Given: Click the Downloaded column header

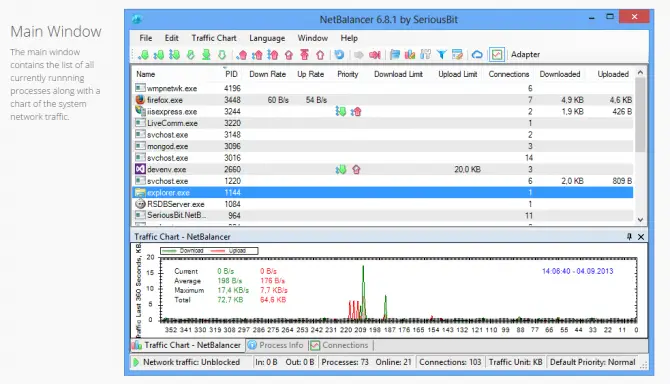Looking at the screenshot, I should [560, 74].
